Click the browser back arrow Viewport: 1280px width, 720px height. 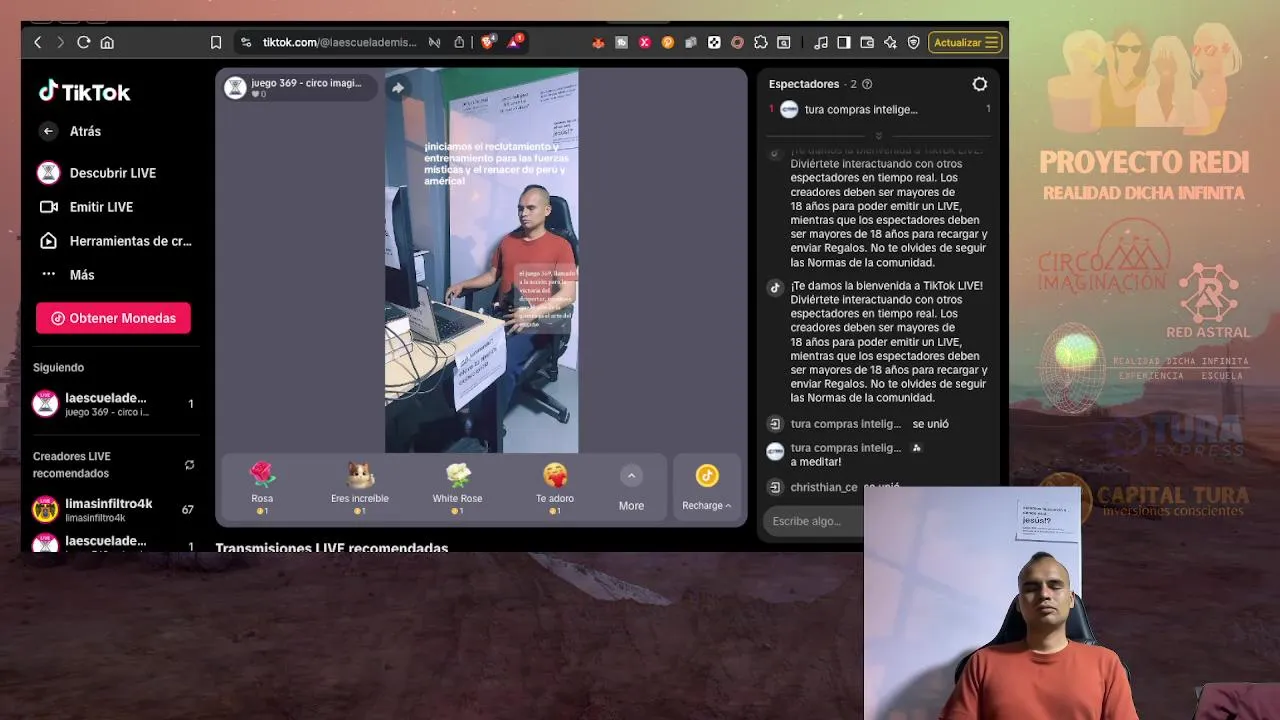38,42
